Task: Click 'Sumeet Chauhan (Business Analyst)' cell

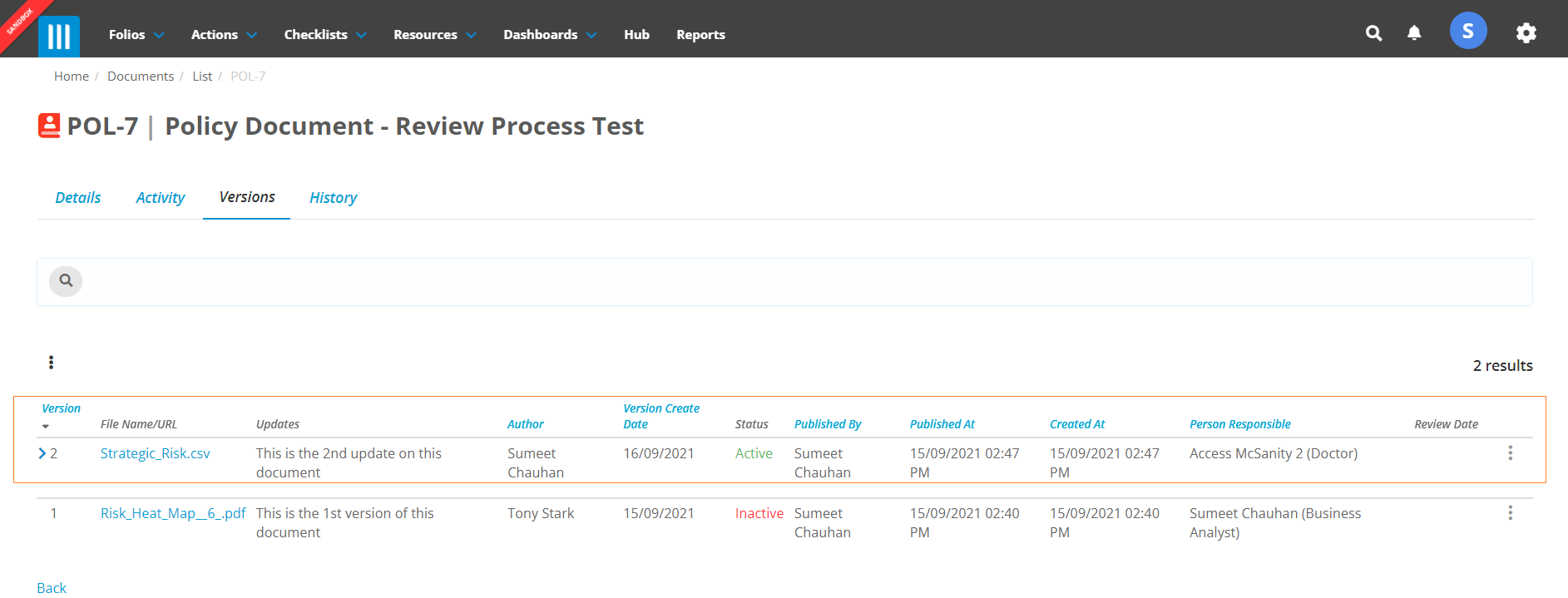Action: (1275, 522)
